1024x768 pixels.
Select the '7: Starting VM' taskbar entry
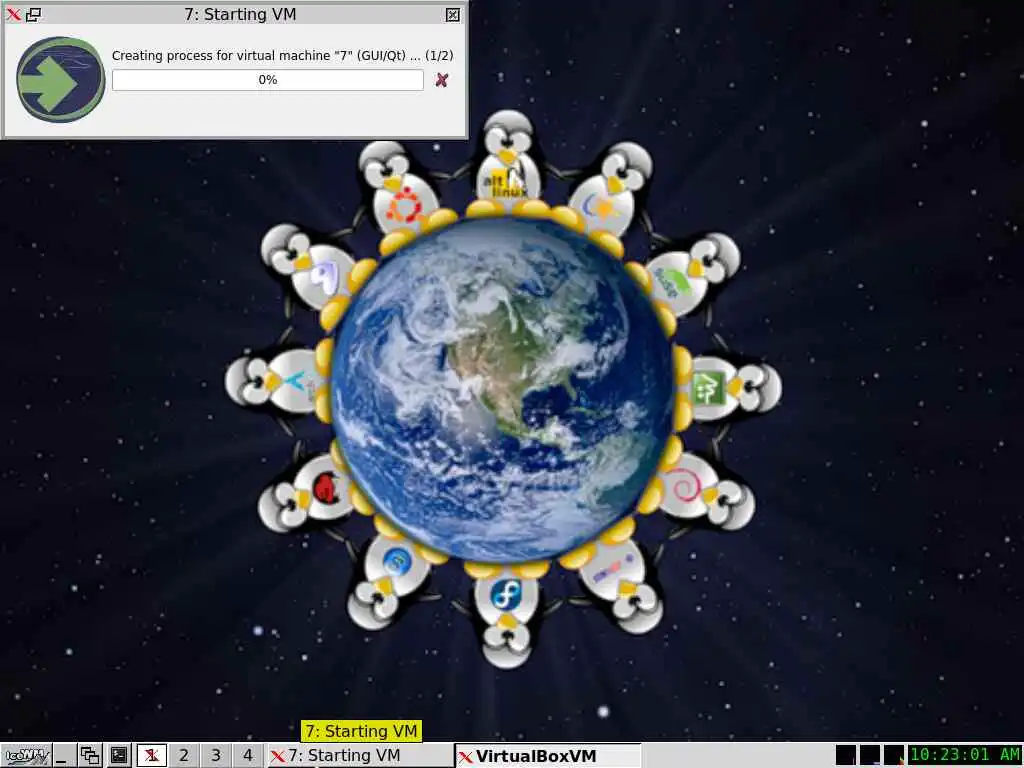(360, 756)
